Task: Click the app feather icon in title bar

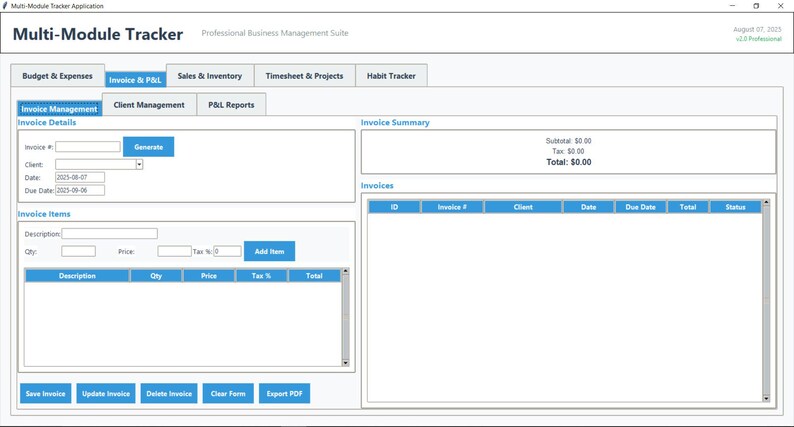Action: 5,6
